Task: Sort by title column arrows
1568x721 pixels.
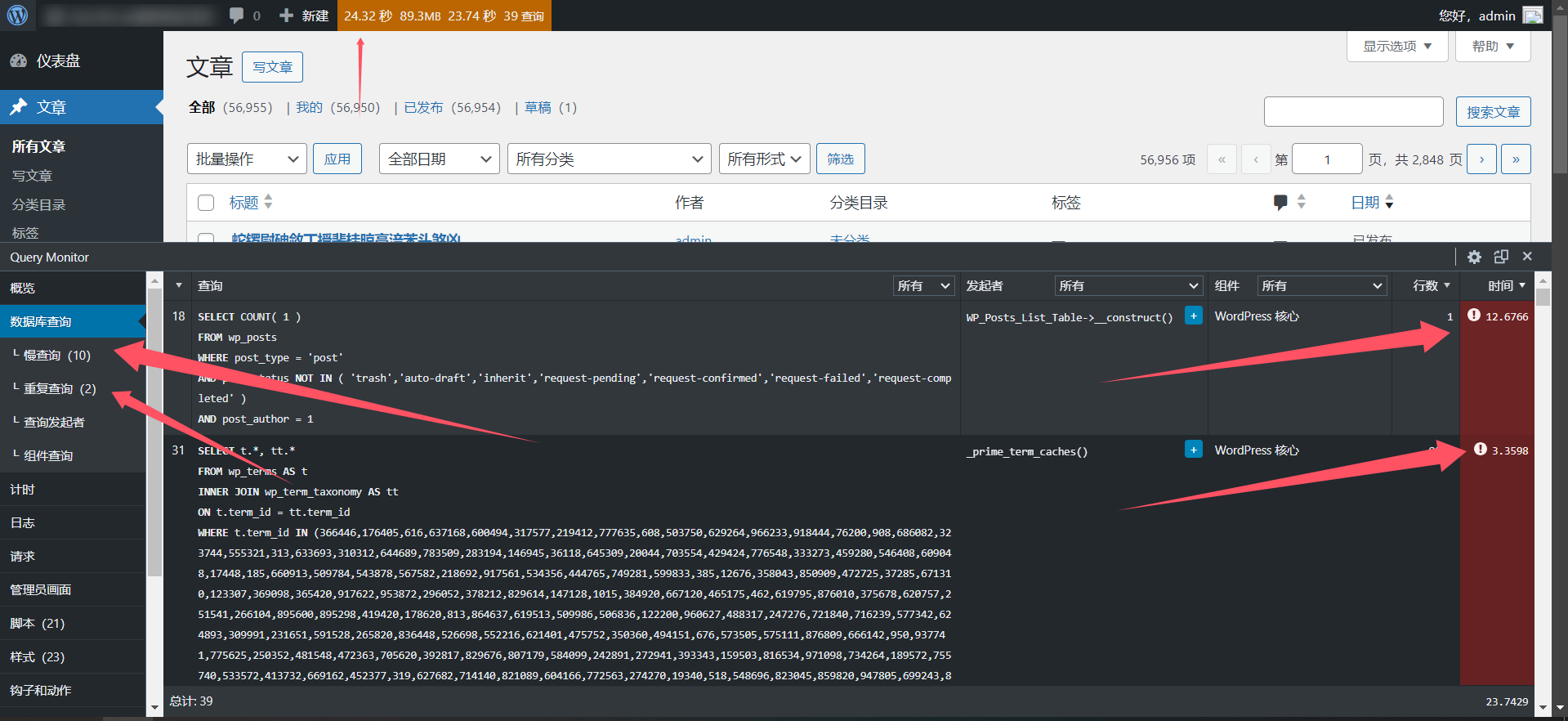Action: [x=268, y=202]
